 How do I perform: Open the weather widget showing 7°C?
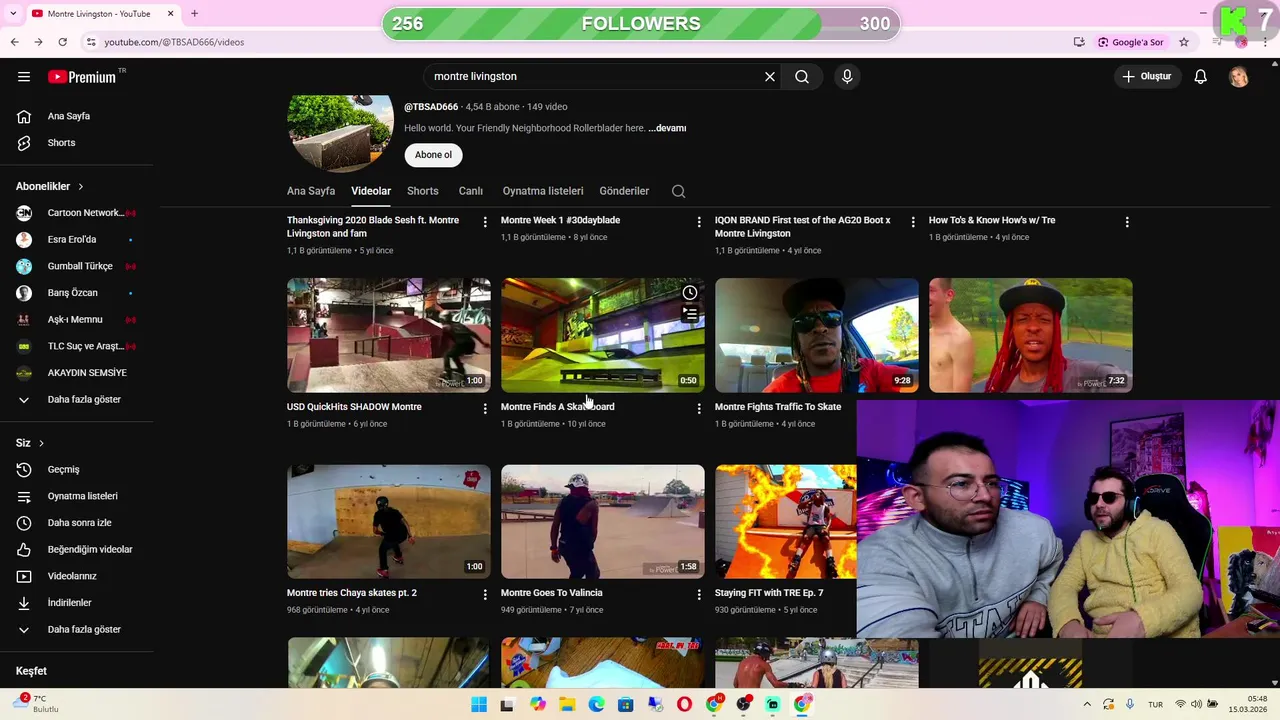(35, 703)
